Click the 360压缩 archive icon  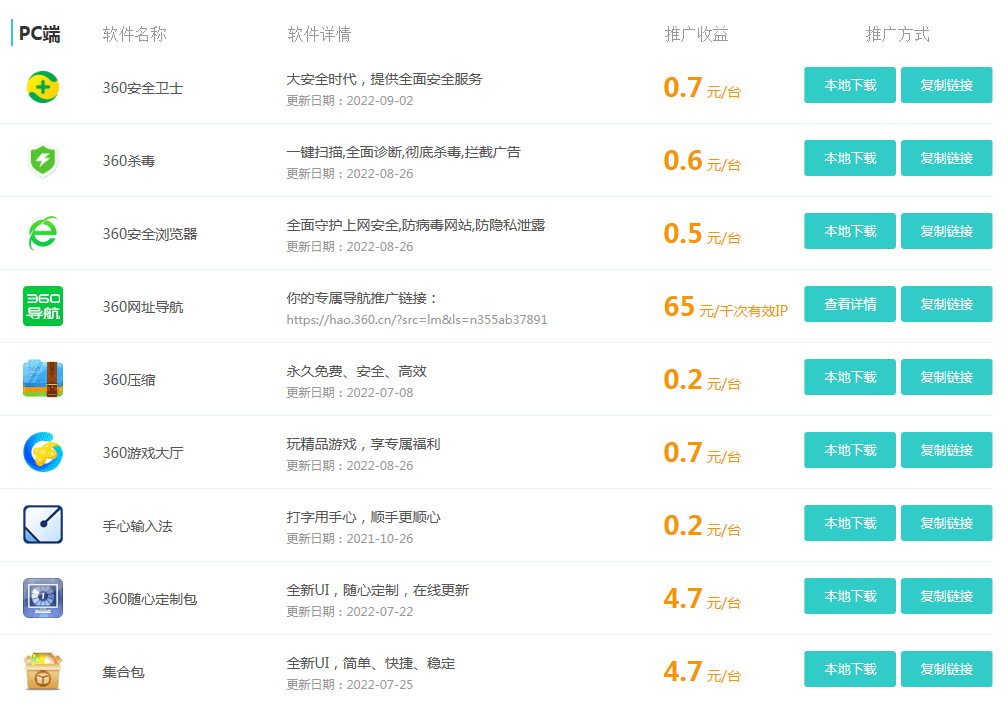(x=43, y=379)
